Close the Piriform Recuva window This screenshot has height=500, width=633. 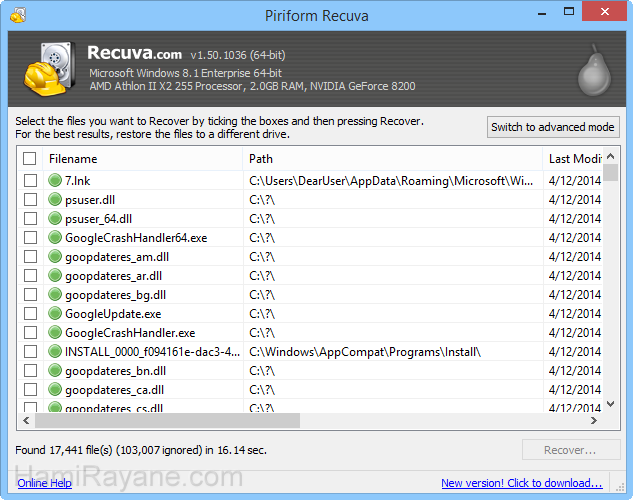604,11
